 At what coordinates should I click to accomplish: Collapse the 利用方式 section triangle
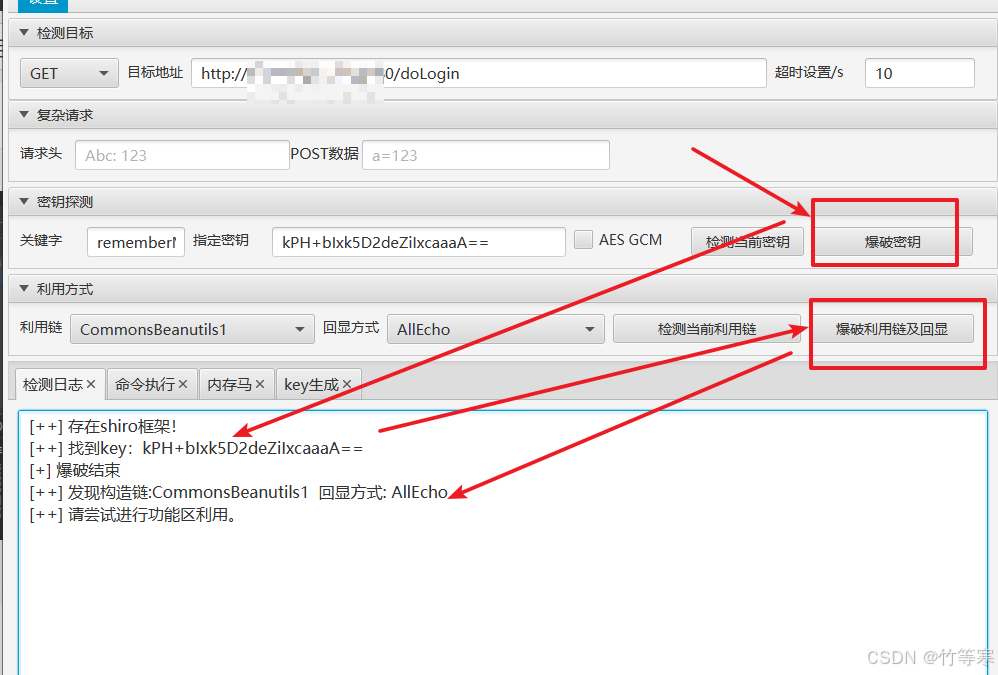[22, 288]
